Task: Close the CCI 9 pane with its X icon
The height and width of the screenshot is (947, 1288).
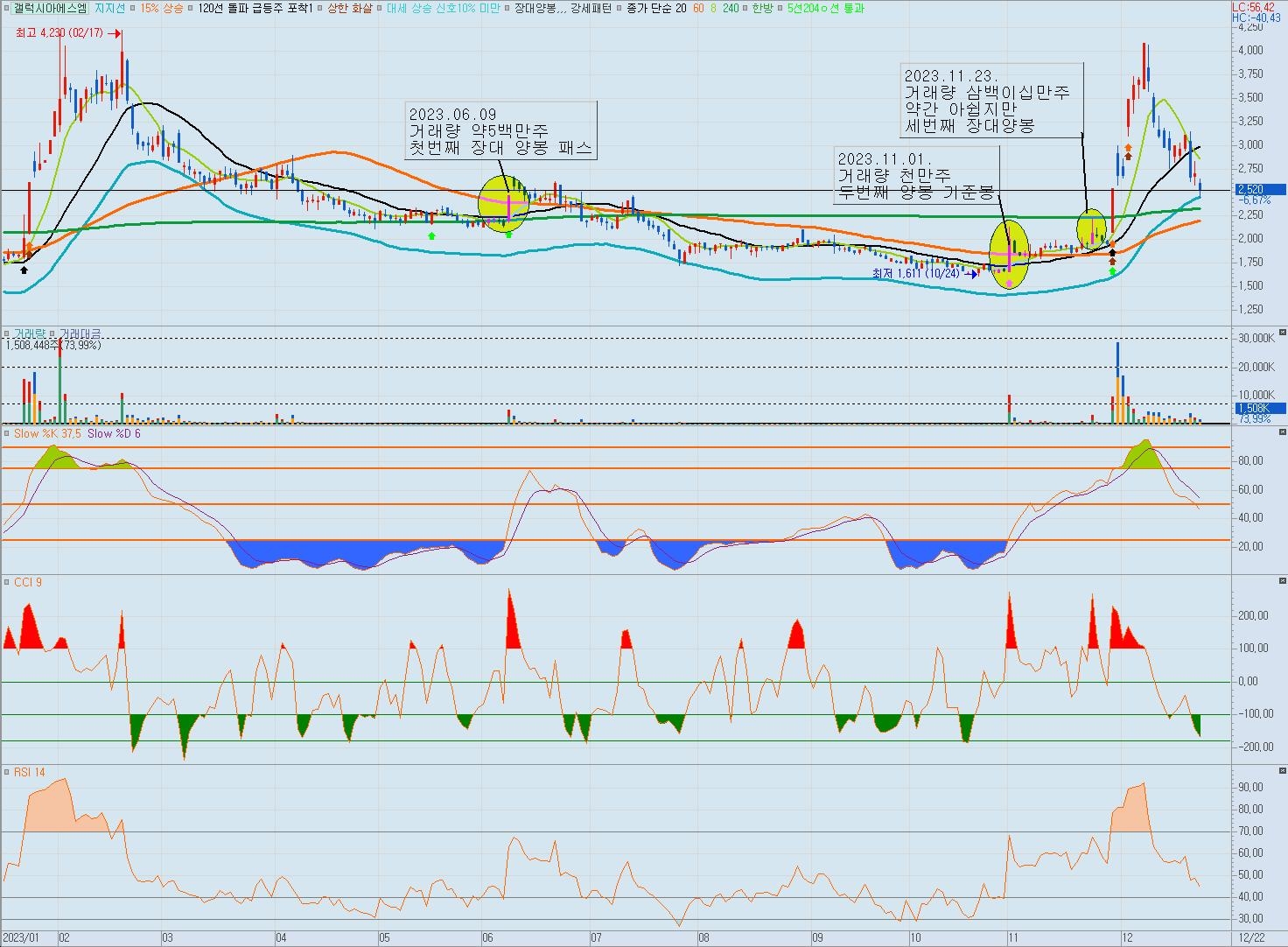Action: [1283, 581]
